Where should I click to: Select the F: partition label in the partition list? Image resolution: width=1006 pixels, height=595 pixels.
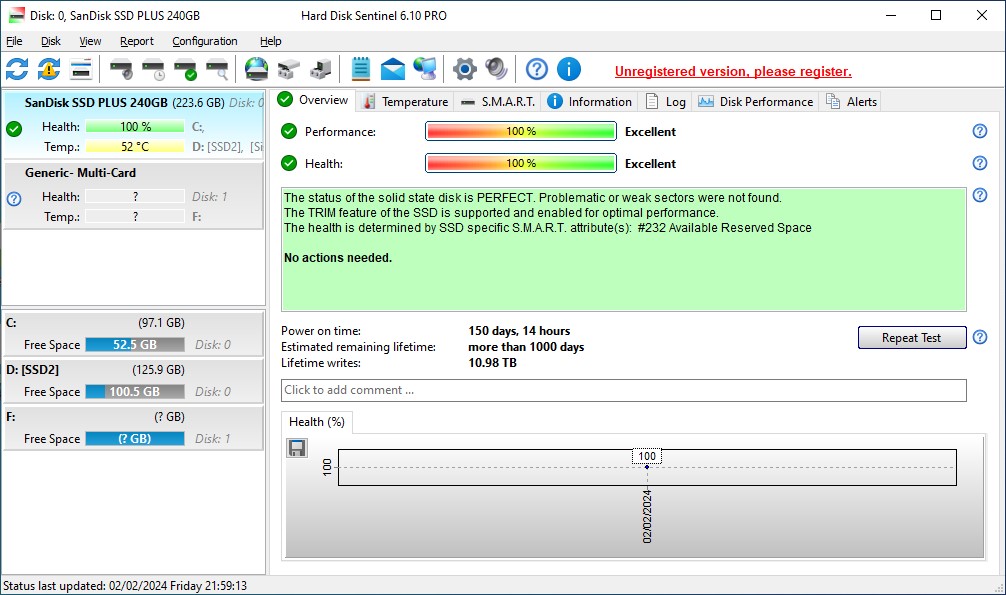[10, 417]
